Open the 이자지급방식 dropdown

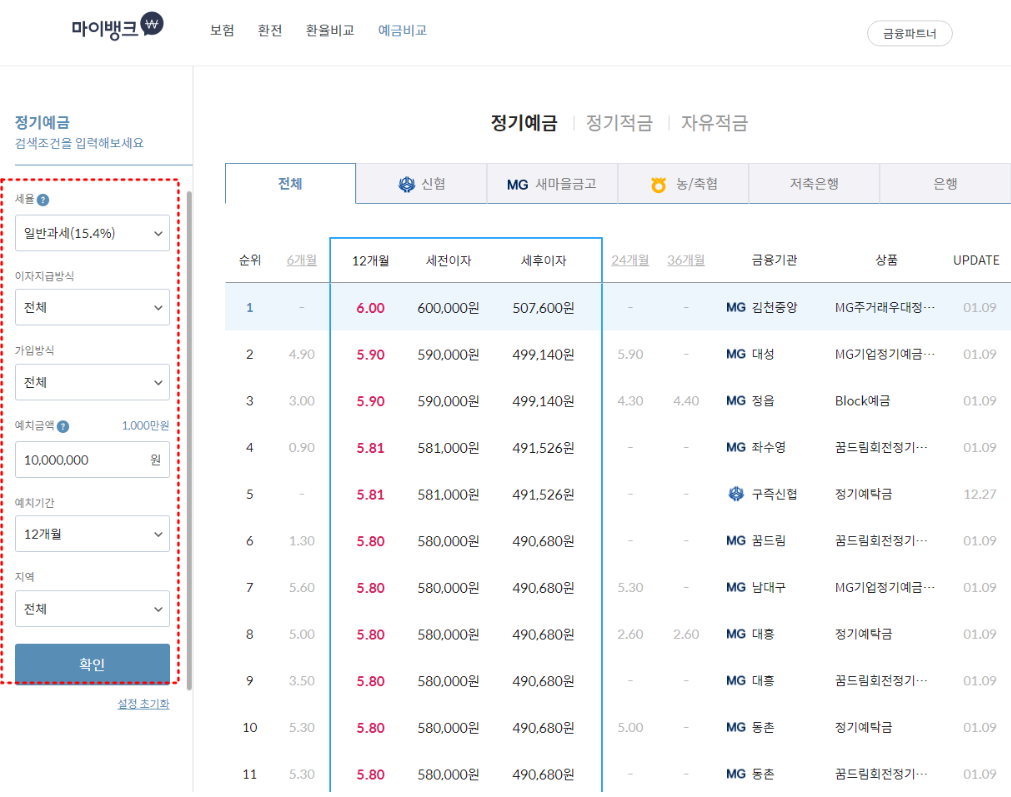pyautogui.click(x=92, y=307)
